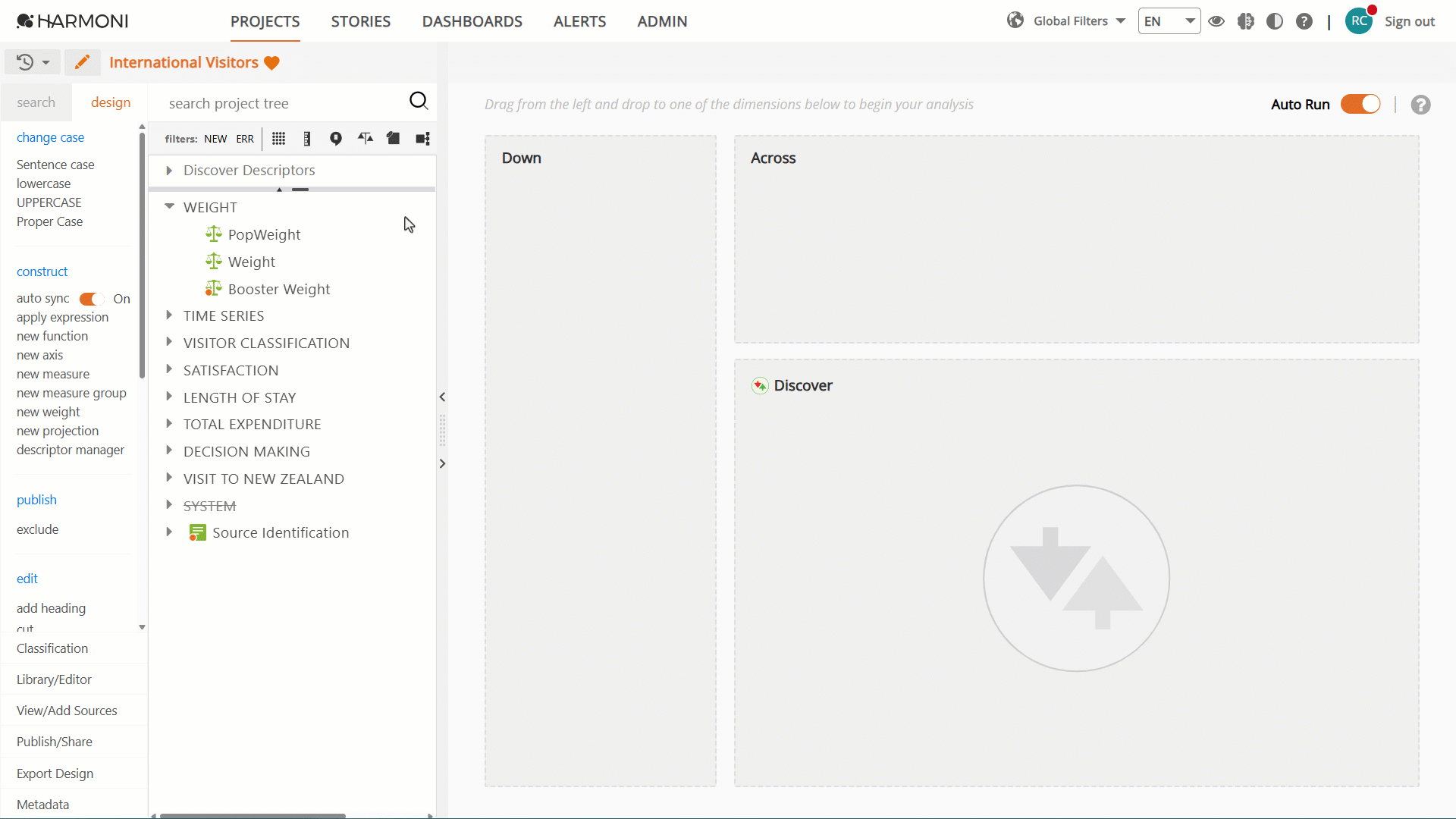The image size is (1456, 819).
Task: Click the hierarchy tree filter icon
Action: click(x=422, y=138)
